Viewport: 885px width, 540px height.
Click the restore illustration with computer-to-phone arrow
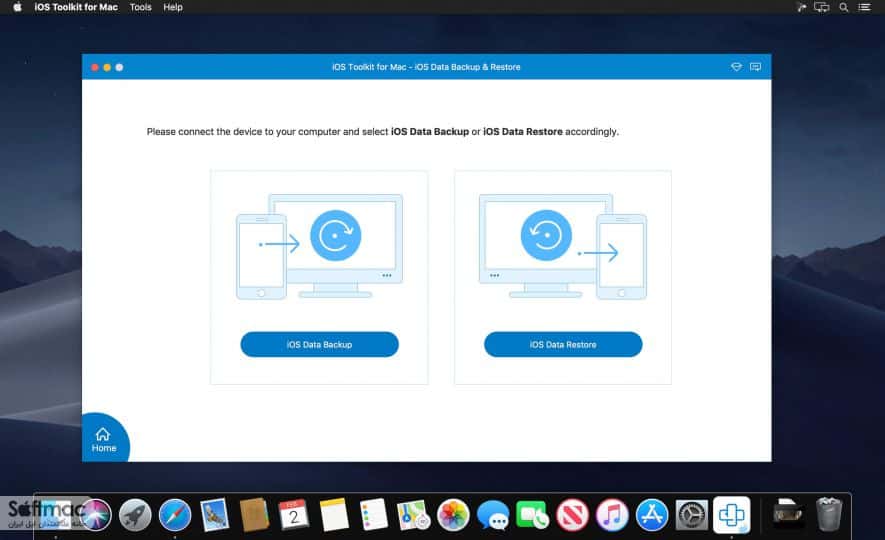pos(563,247)
